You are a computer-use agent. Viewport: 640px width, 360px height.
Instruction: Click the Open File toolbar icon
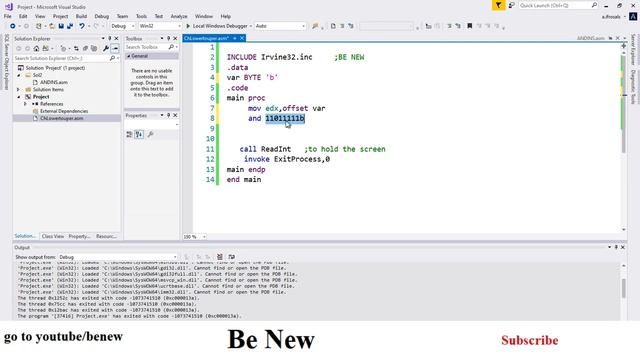pyautogui.click(x=52, y=26)
